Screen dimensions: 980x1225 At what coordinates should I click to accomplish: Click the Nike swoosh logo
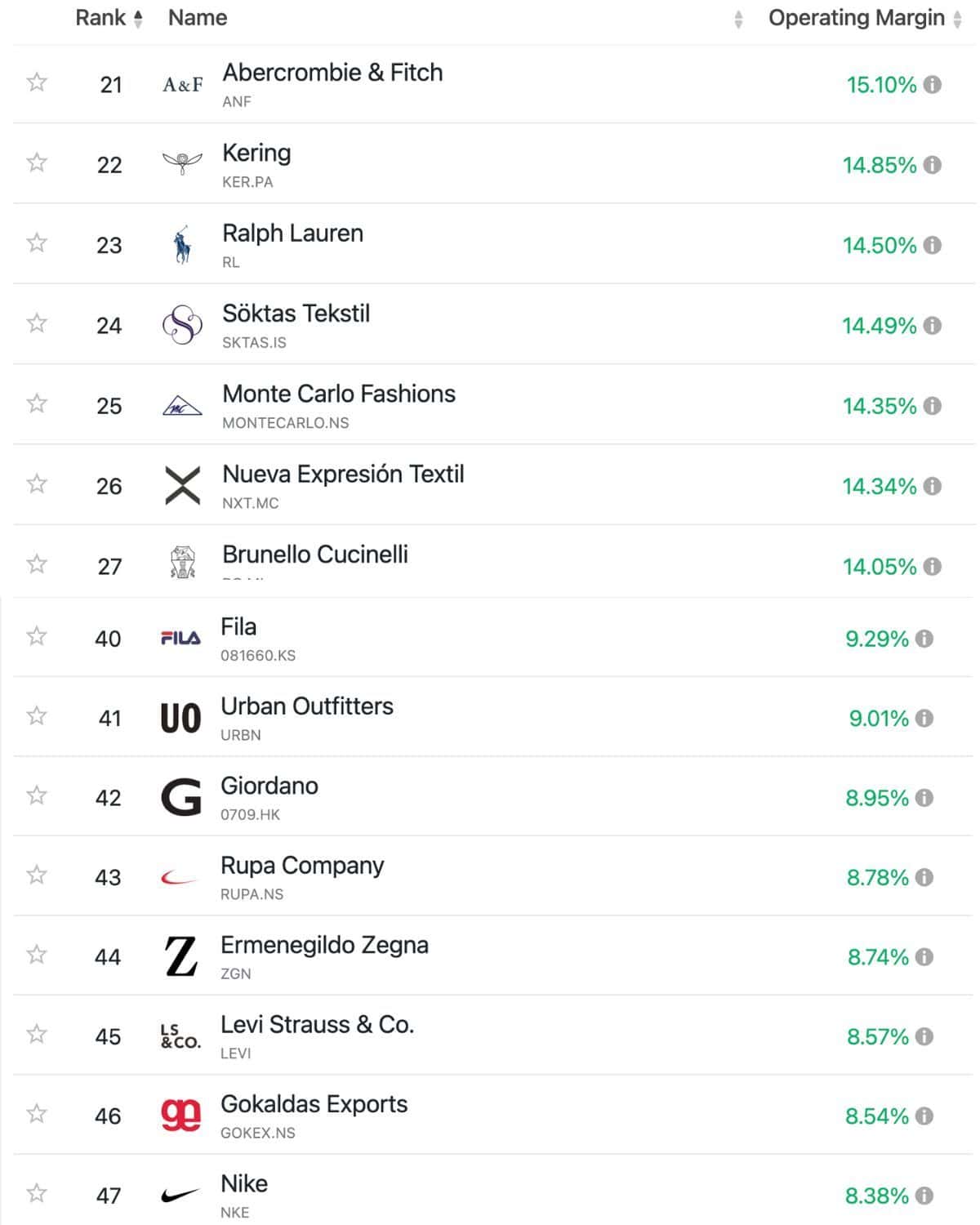180,1196
